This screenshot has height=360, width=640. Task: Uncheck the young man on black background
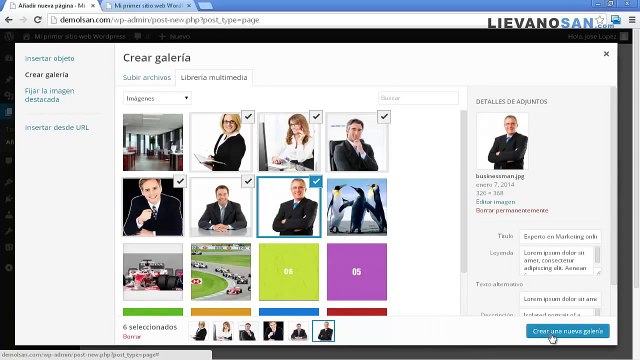point(180,181)
